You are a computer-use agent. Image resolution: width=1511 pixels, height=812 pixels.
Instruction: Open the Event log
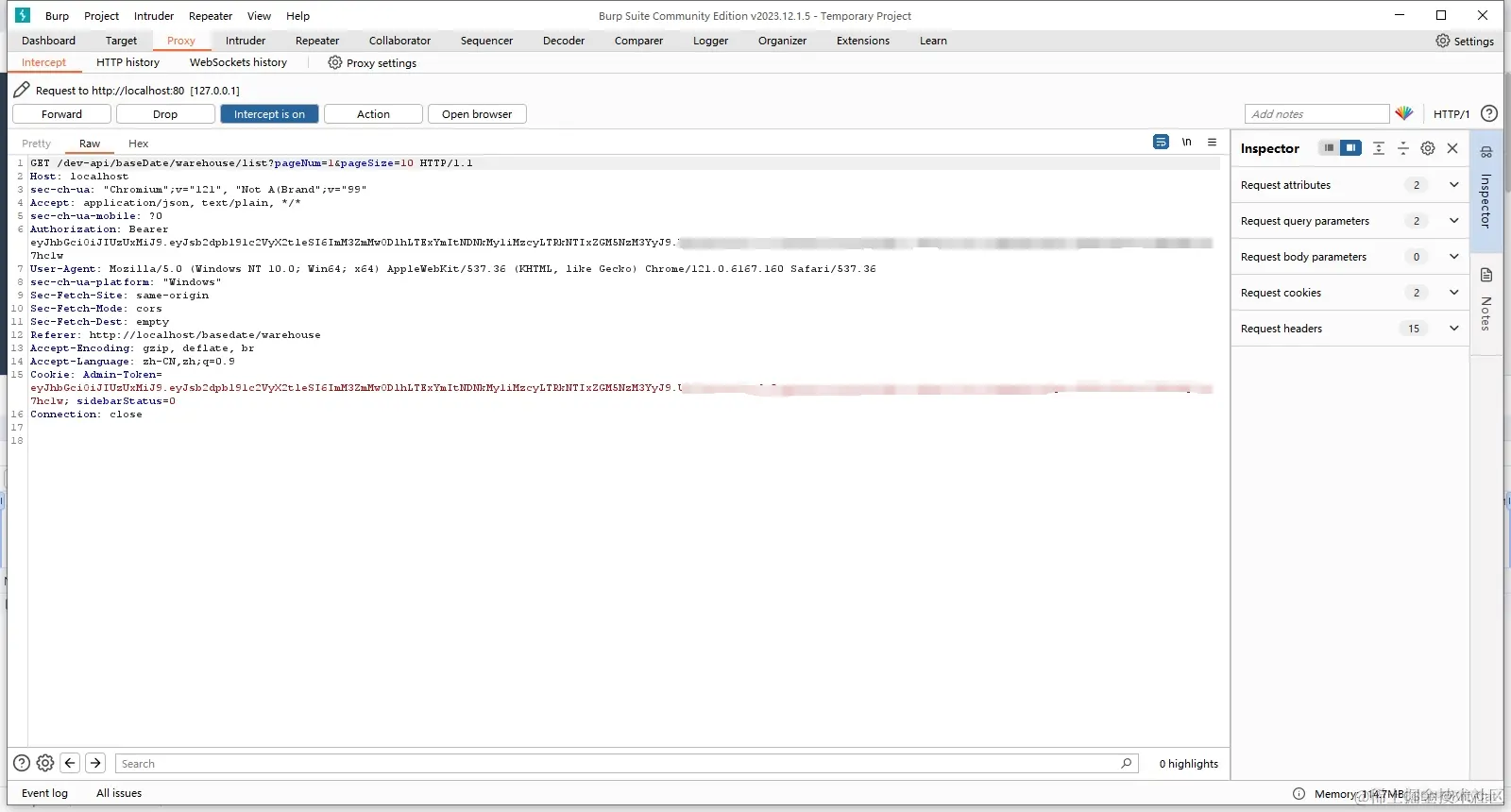(x=44, y=793)
